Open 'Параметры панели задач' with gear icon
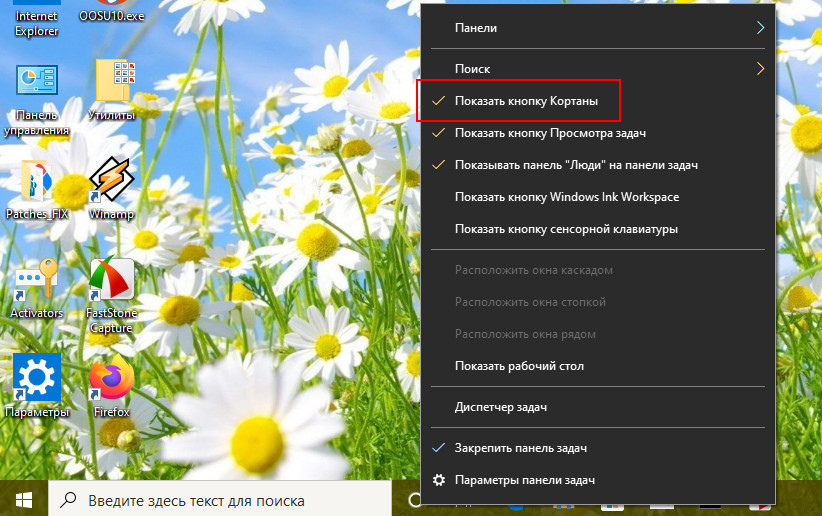Viewport: 822px width, 516px height. (598, 480)
